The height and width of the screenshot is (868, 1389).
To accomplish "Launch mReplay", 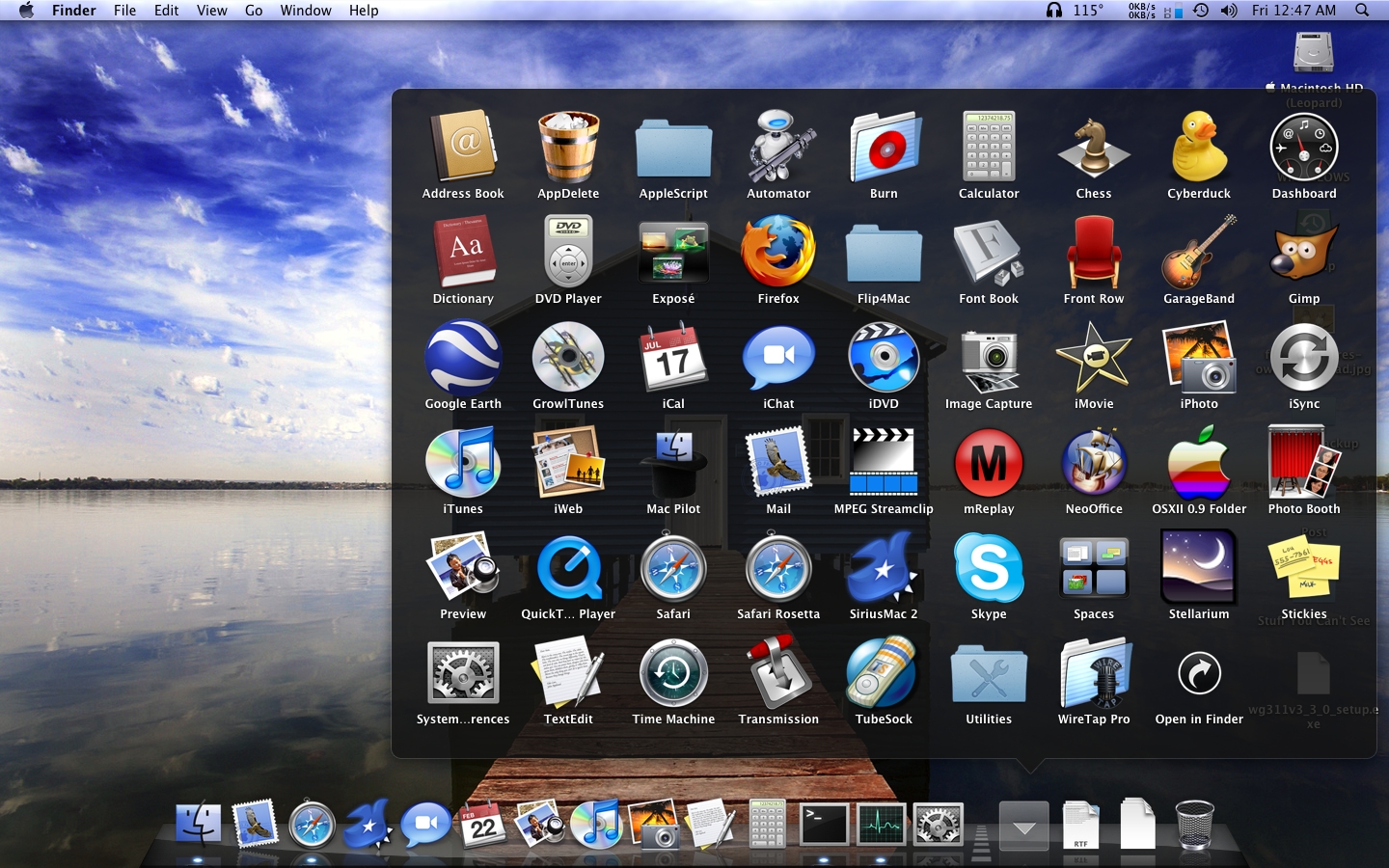I will coord(989,463).
